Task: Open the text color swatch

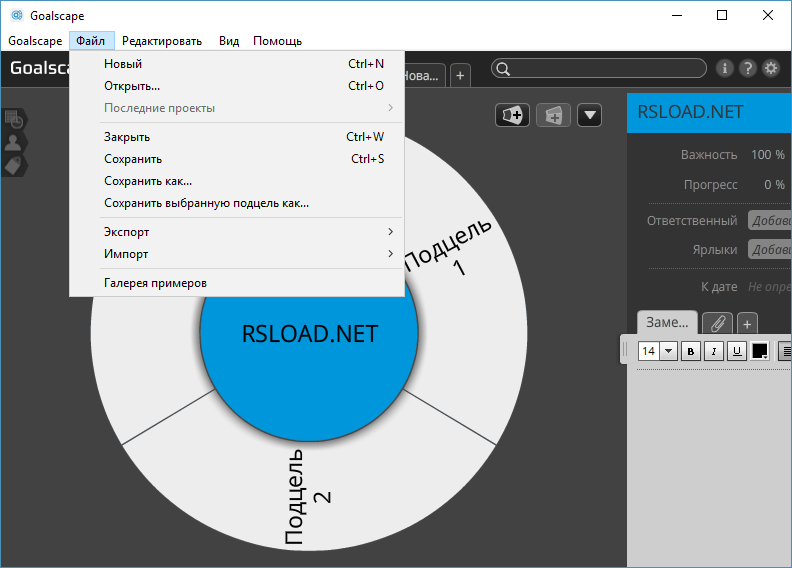Action: click(x=760, y=351)
